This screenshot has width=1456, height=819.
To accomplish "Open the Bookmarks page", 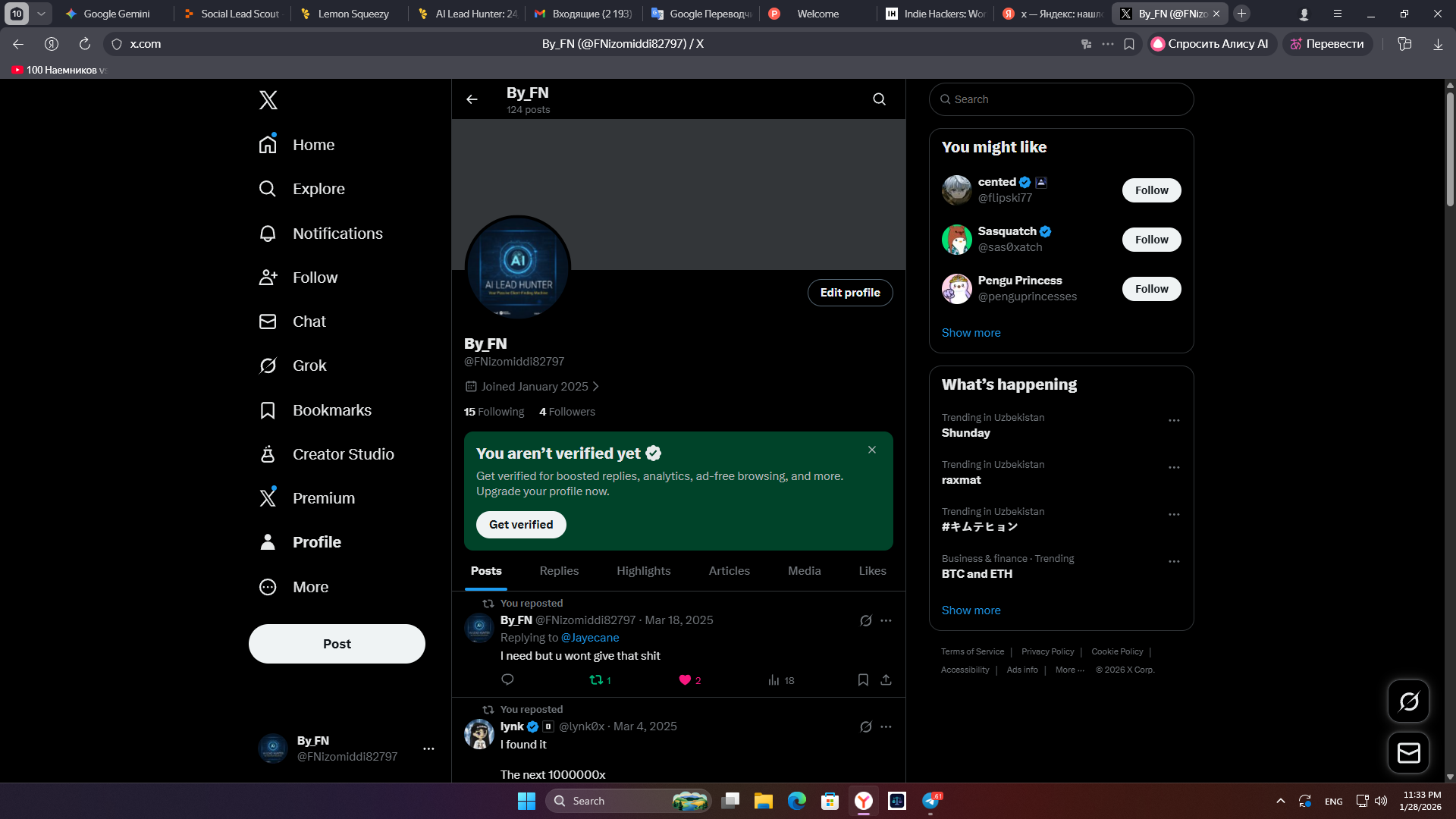I will click(331, 410).
